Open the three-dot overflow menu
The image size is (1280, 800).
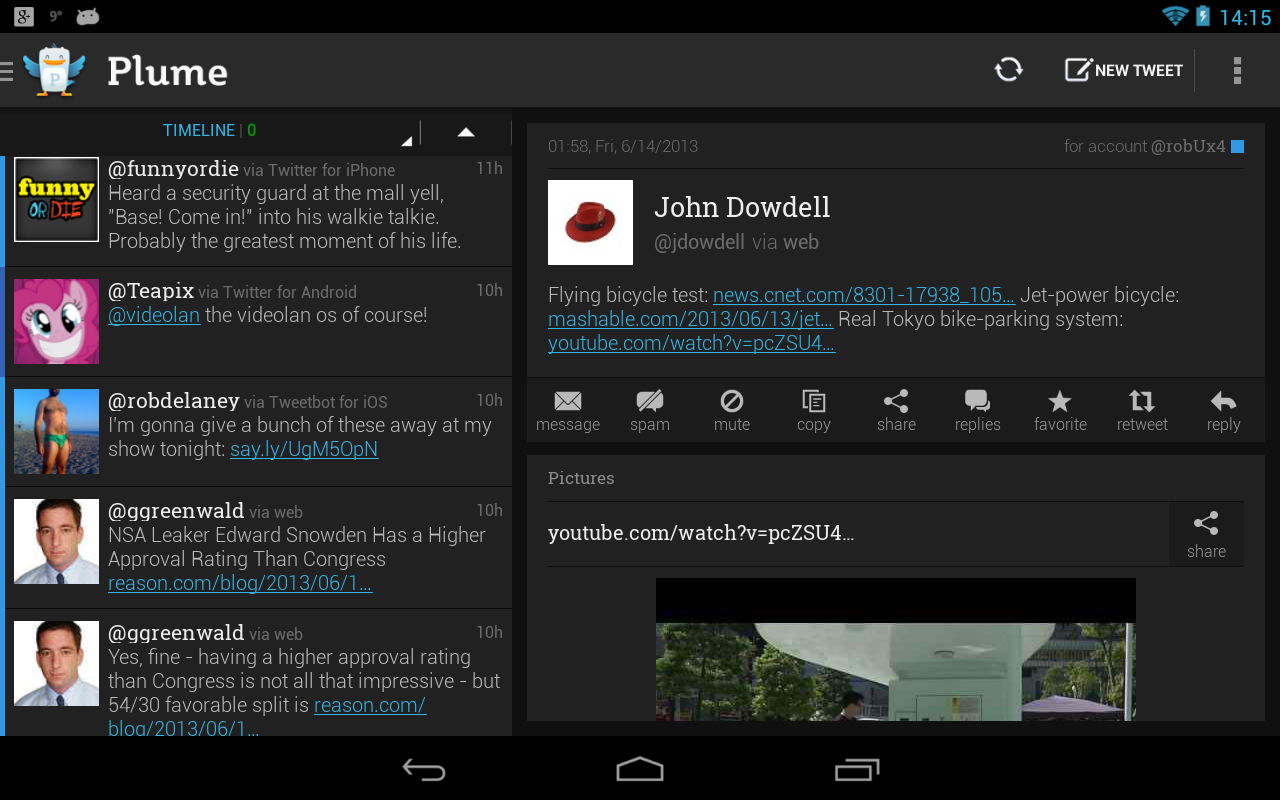point(1237,70)
